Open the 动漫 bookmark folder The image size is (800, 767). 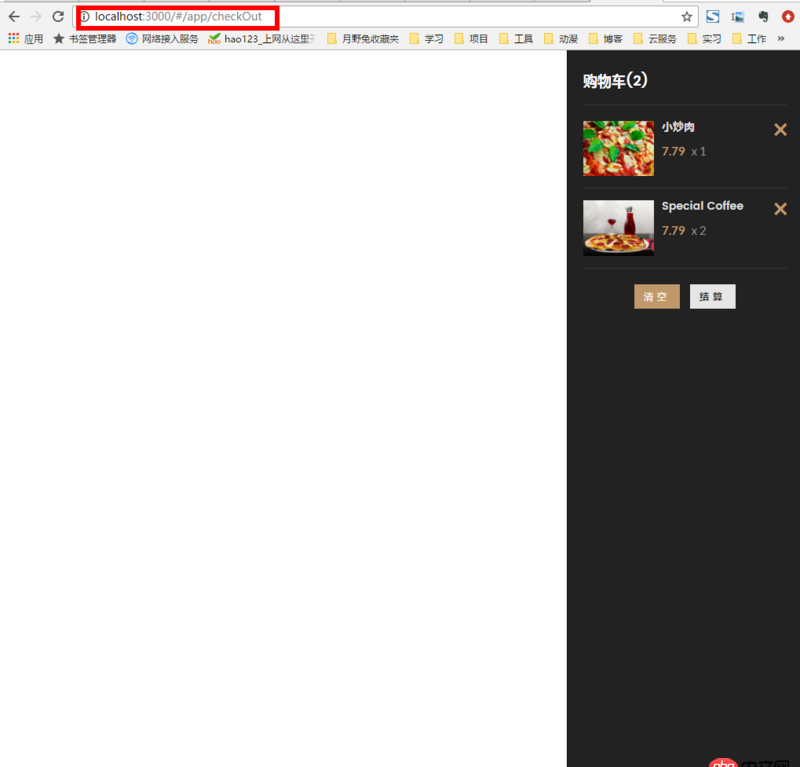(561, 39)
